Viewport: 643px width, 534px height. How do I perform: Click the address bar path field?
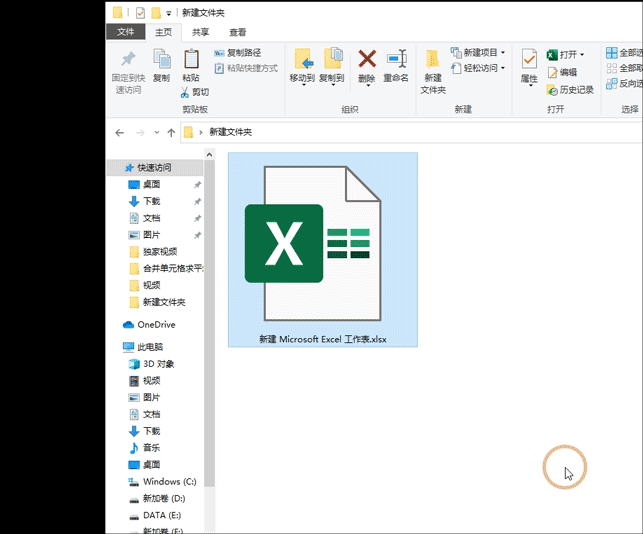click(x=411, y=132)
